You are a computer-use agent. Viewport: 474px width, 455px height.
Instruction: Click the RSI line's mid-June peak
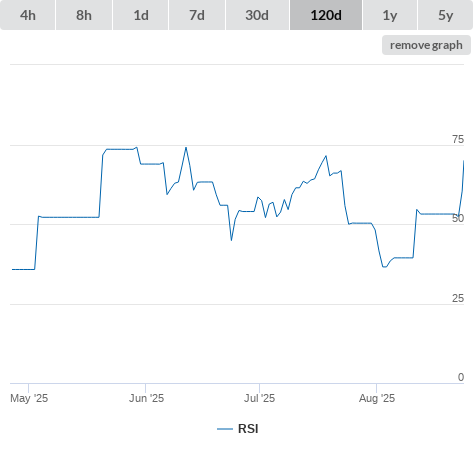click(x=186, y=148)
